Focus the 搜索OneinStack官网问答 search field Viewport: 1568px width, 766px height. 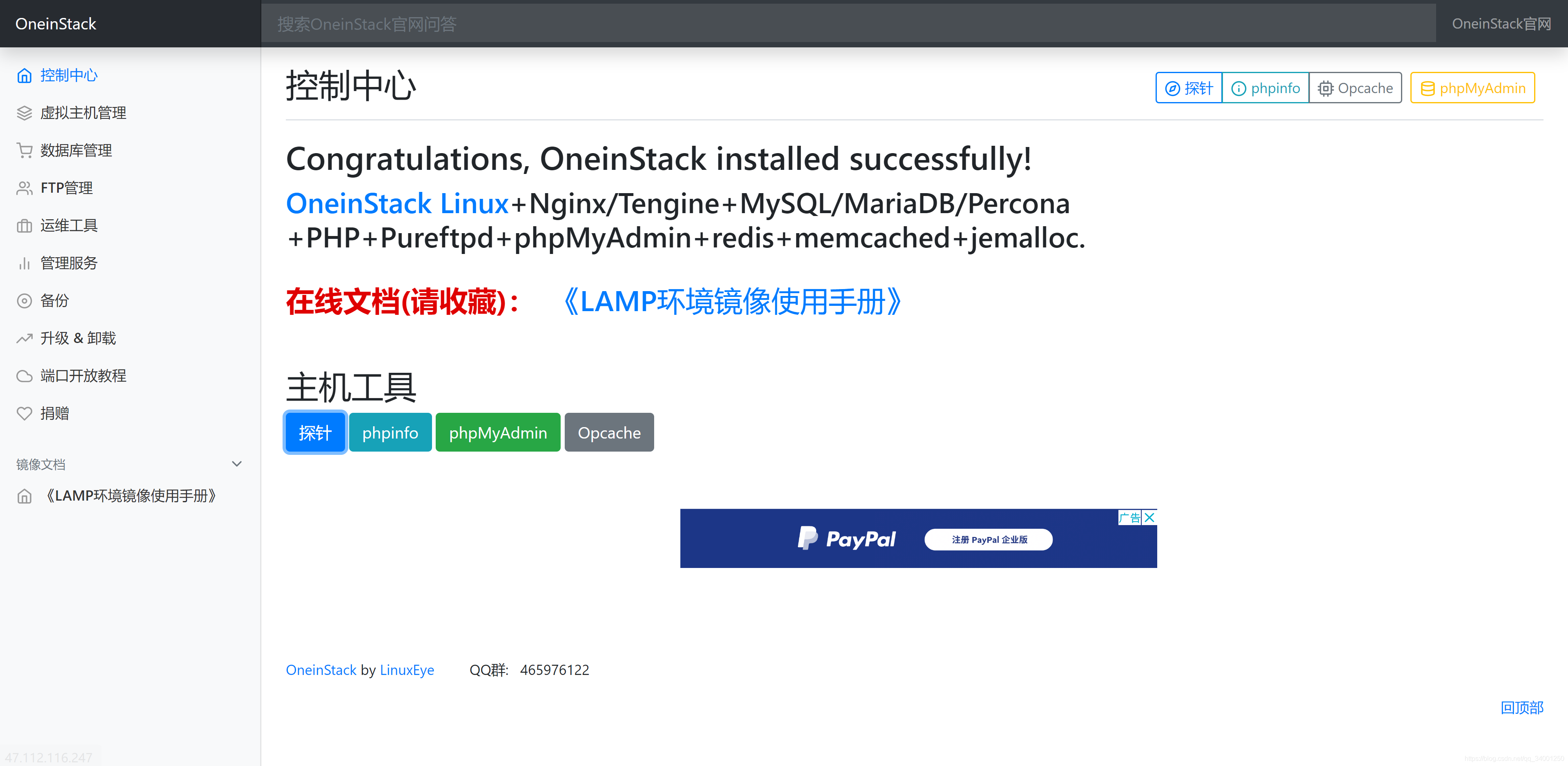pyautogui.click(x=849, y=24)
